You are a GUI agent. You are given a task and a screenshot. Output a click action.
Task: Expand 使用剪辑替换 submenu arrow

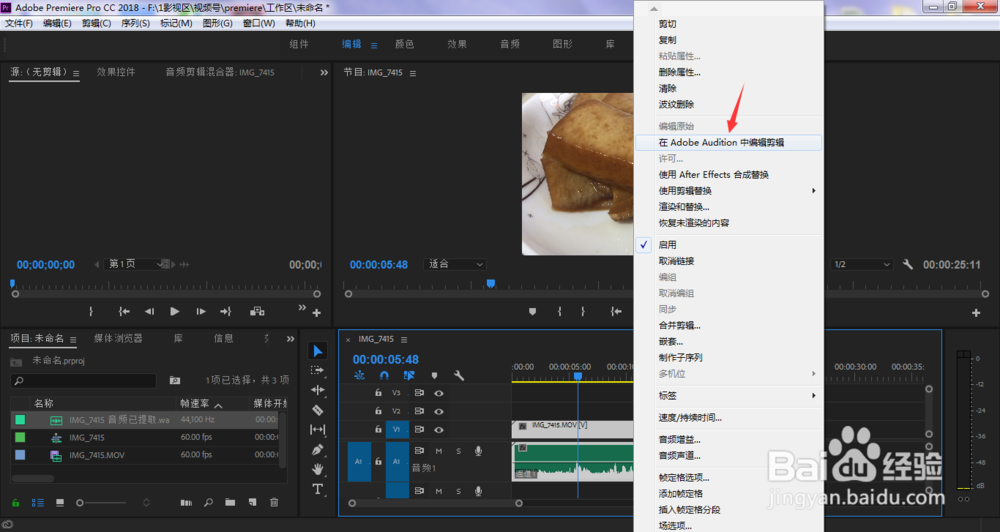click(814, 191)
